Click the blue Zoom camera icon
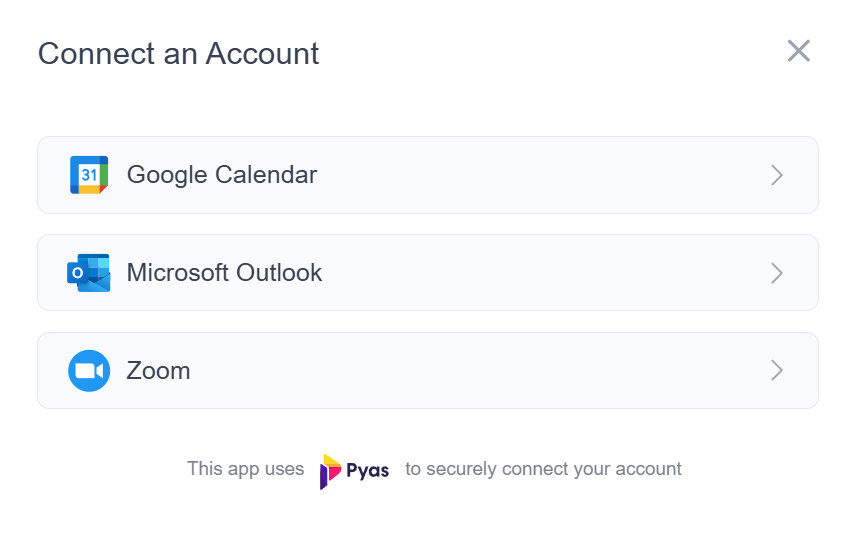 tap(89, 370)
